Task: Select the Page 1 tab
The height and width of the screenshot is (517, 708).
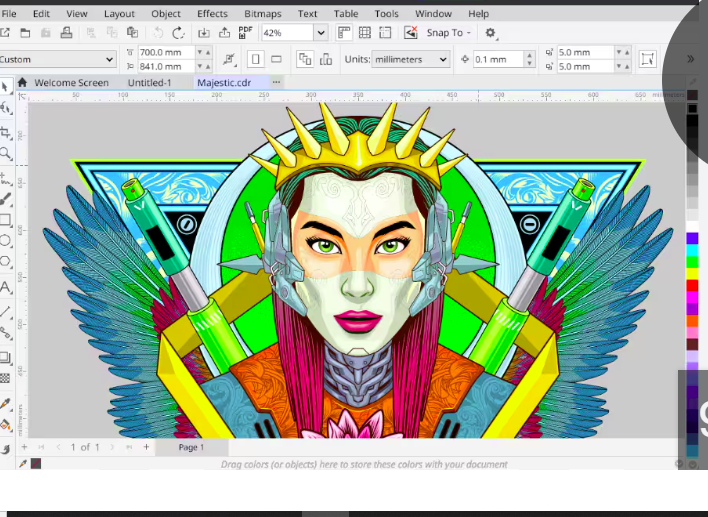Action: [191, 447]
